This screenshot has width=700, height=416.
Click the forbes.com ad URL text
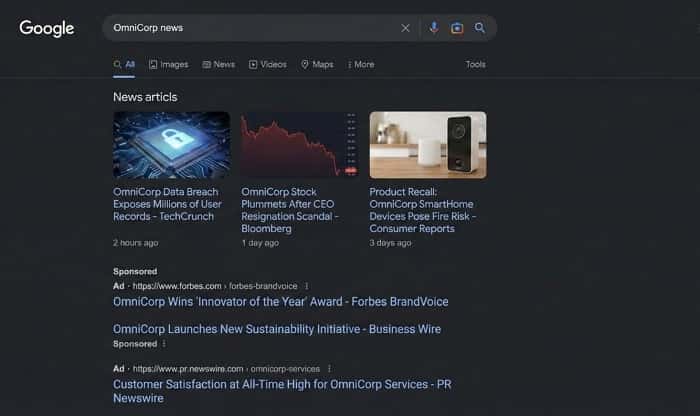(x=215, y=286)
